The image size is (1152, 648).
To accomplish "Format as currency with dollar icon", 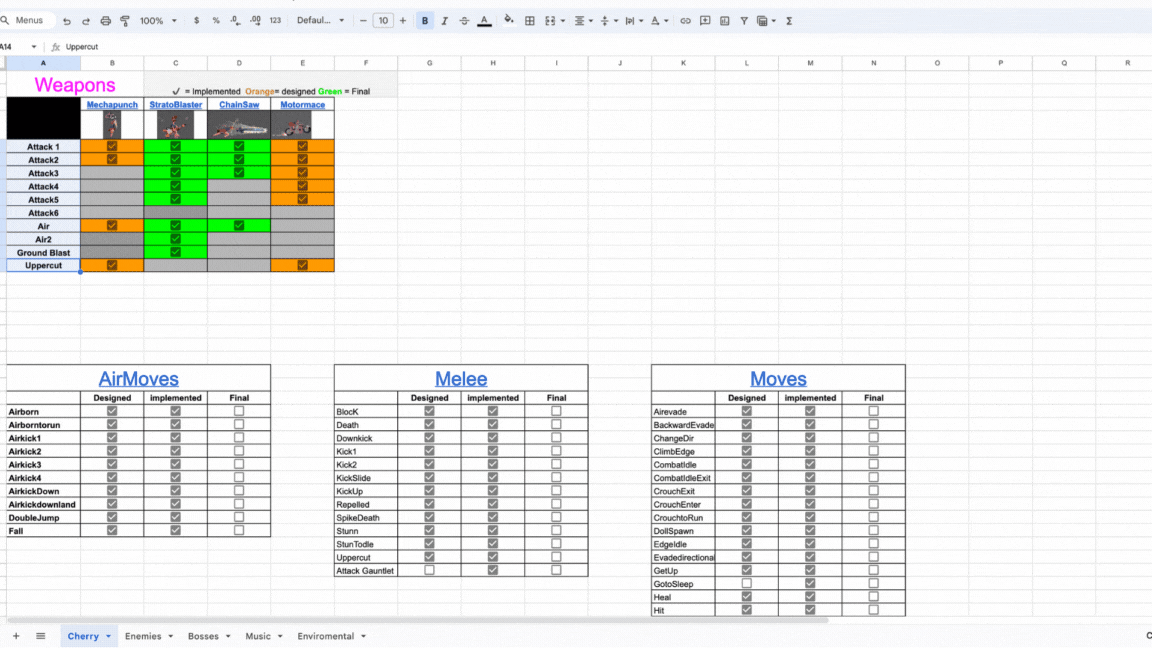I will (196, 21).
